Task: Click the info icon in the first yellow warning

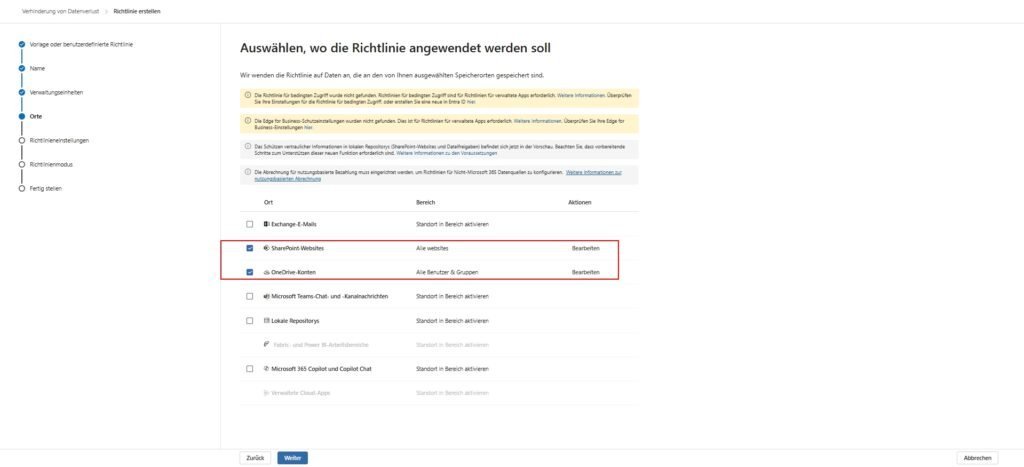Action: click(247, 95)
